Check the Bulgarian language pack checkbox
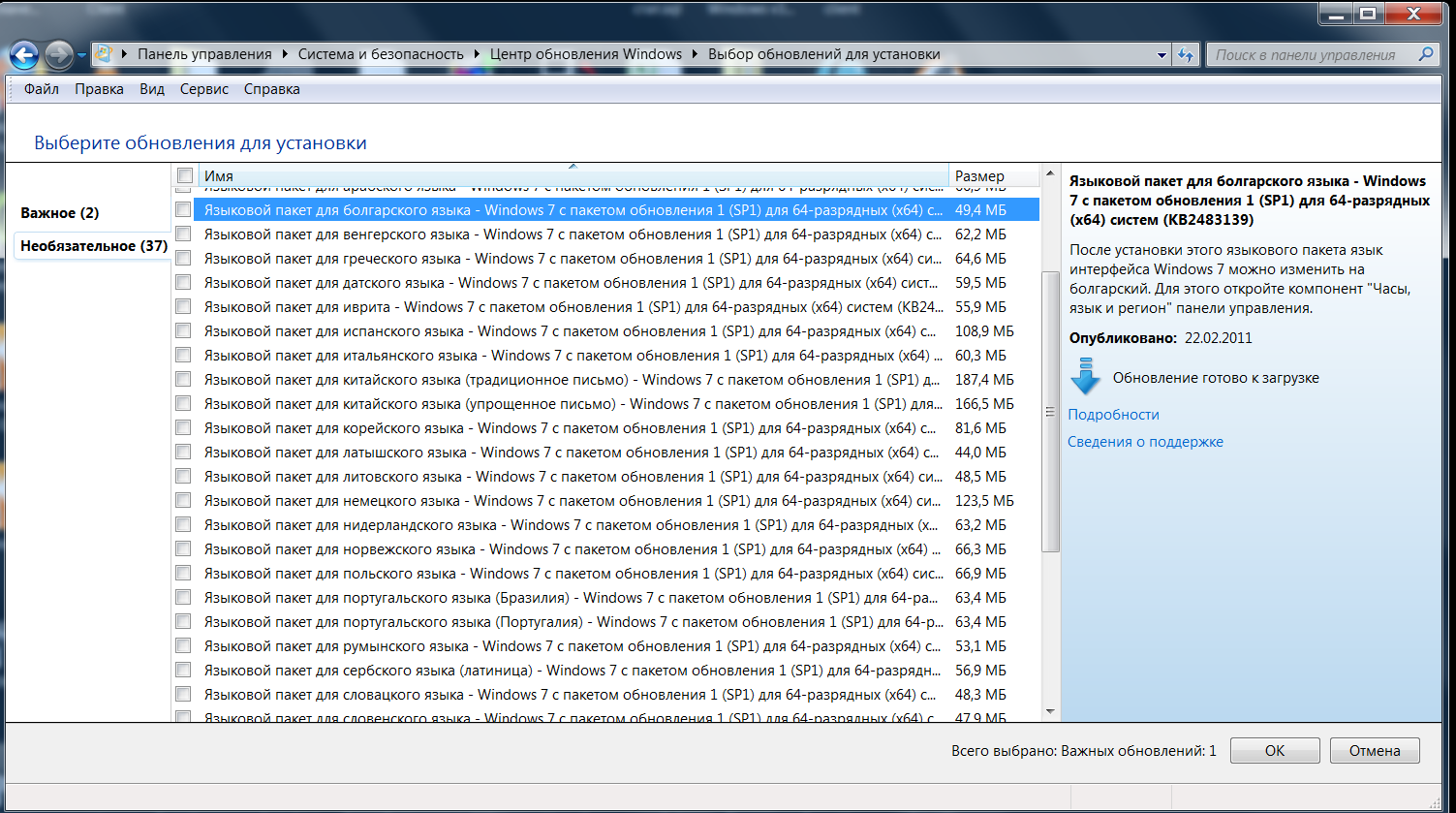 [x=183, y=209]
